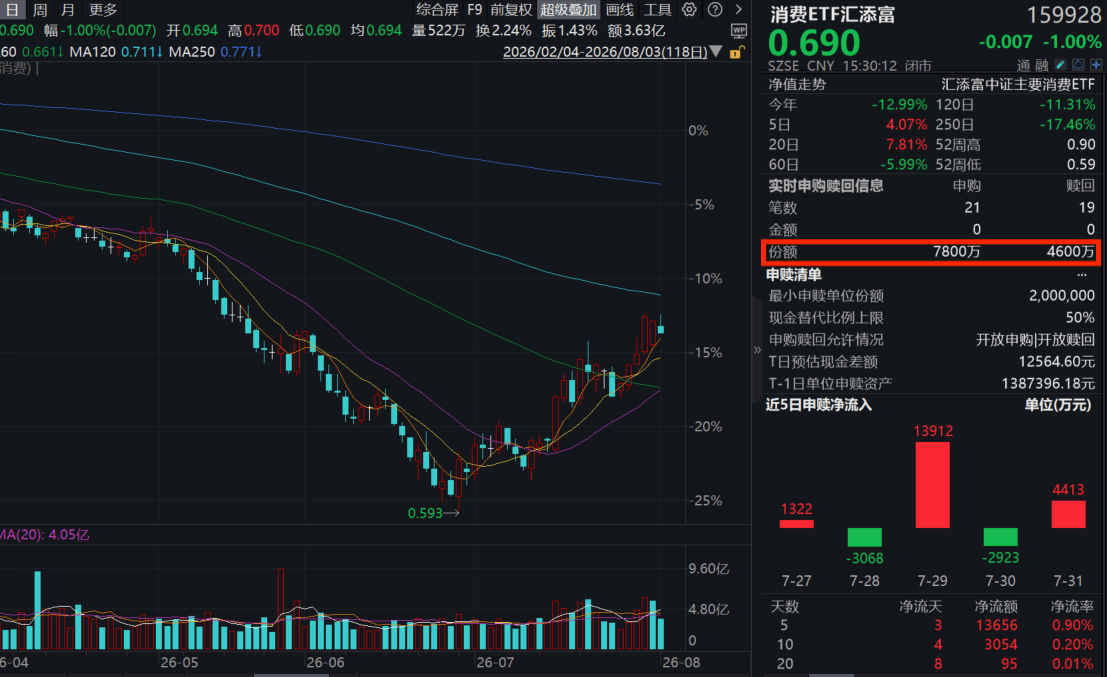The height and width of the screenshot is (677, 1107).
Task: Click the date range 2026/02/04-2026/08/03 link
Action: [605, 52]
